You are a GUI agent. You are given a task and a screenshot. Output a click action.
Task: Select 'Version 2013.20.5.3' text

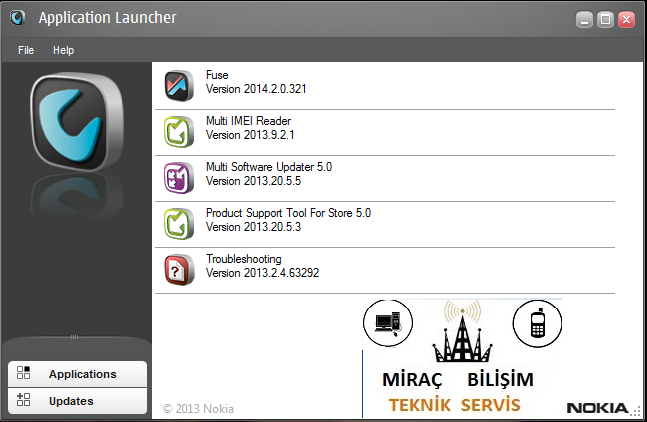pyautogui.click(x=253, y=227)
